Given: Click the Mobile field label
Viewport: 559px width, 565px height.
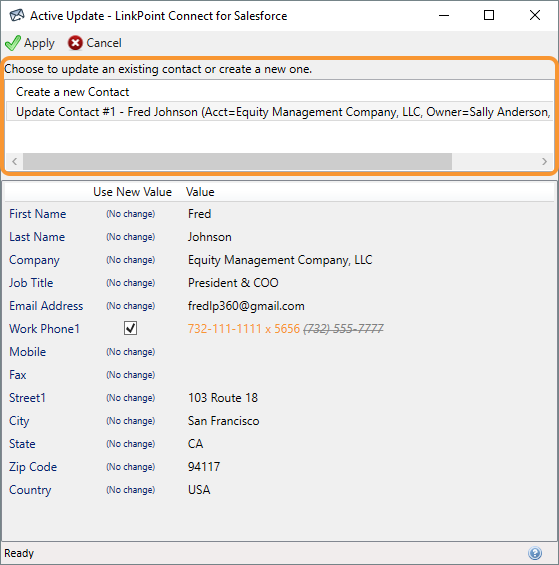Looking at the screenshot, I should (x=28, y=352).
